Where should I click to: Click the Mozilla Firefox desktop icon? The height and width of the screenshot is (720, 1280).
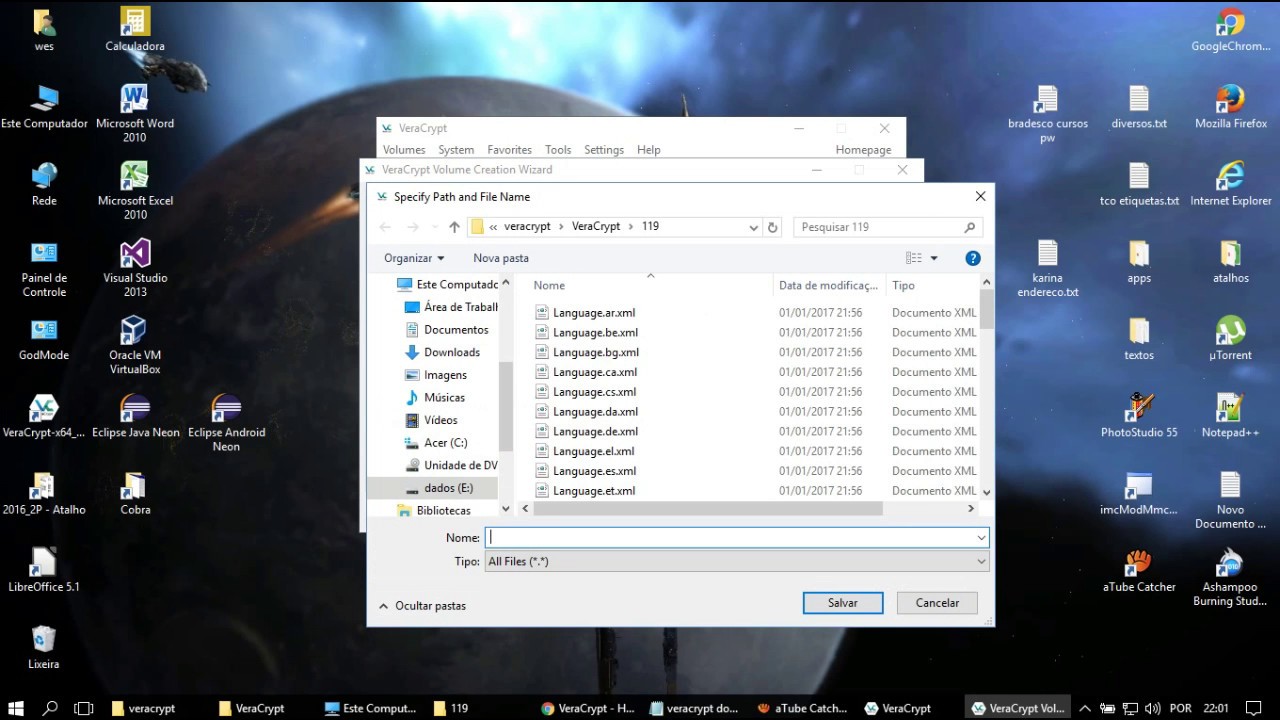1230,107
